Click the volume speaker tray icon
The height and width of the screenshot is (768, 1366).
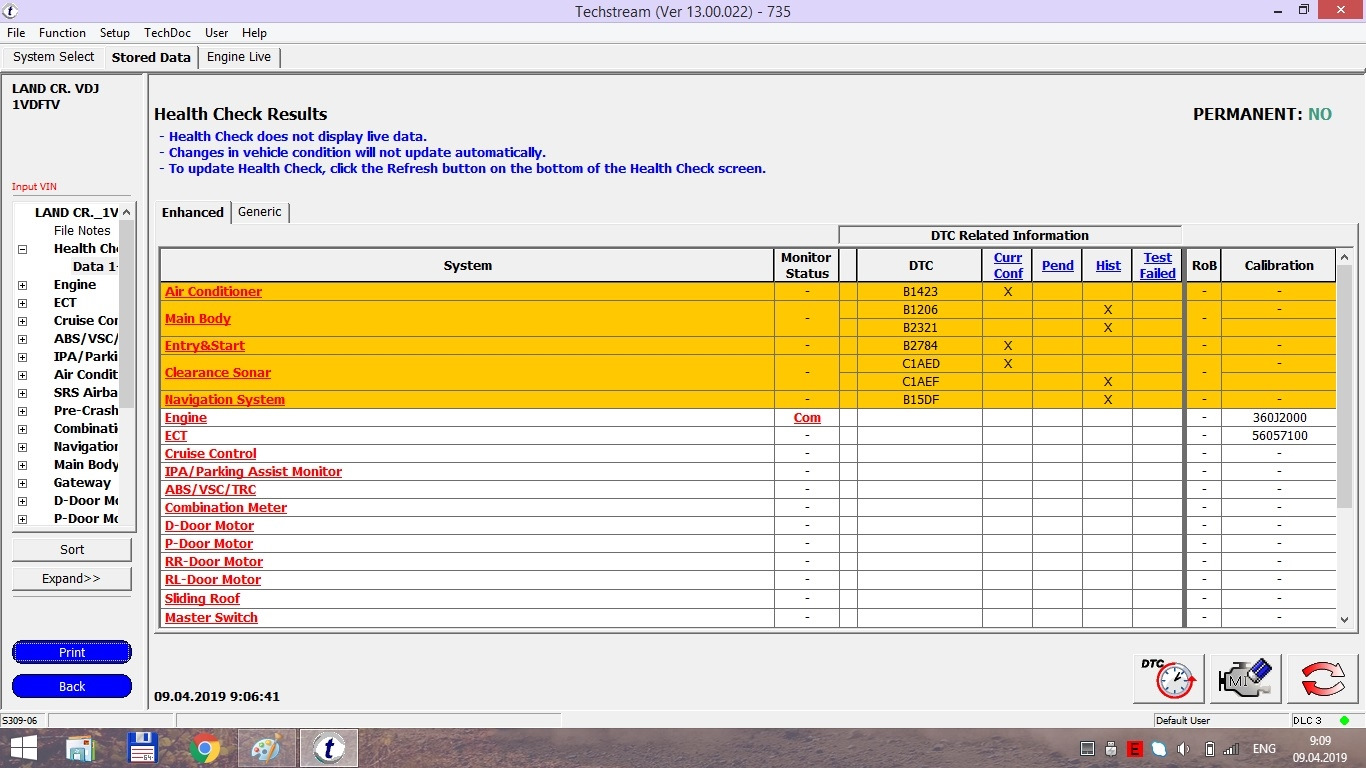coord(1183,749)
